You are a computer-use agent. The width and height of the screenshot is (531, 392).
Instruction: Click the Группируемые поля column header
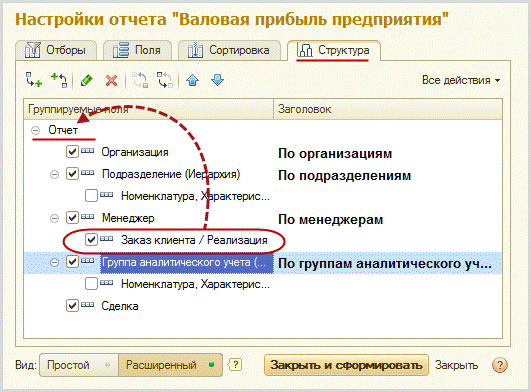pyautogui.click(x=148, y=109)
